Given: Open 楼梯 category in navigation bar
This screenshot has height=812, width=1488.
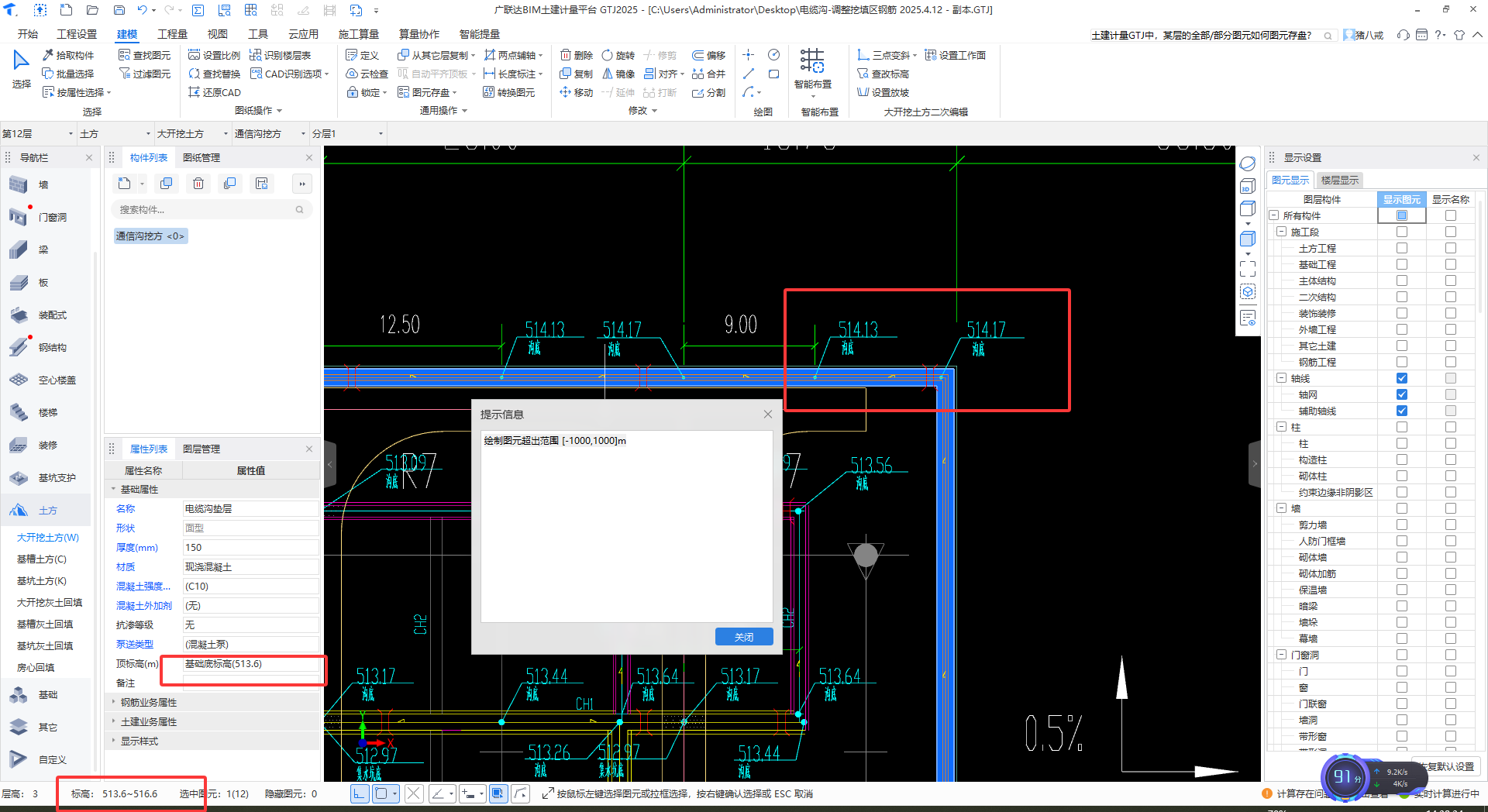Looking at the screenshot, I should [x=44, y=412].
